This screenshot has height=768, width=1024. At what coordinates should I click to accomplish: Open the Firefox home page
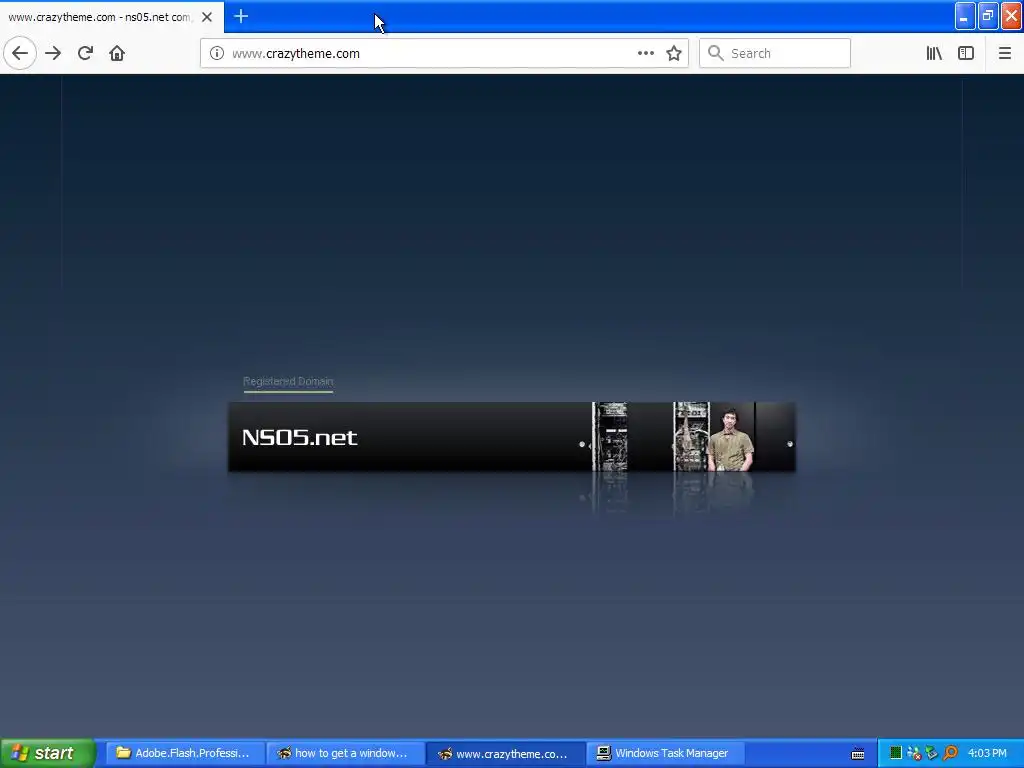(x=117, y=53)
